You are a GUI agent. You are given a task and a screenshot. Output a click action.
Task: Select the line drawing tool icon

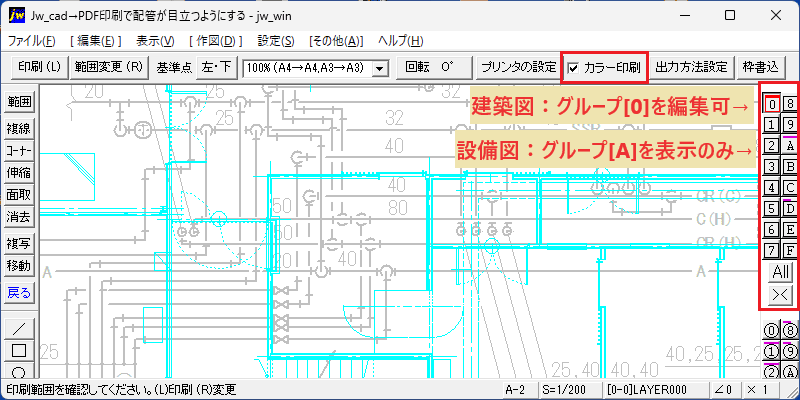pyautogui.click(x=19, y=328)
